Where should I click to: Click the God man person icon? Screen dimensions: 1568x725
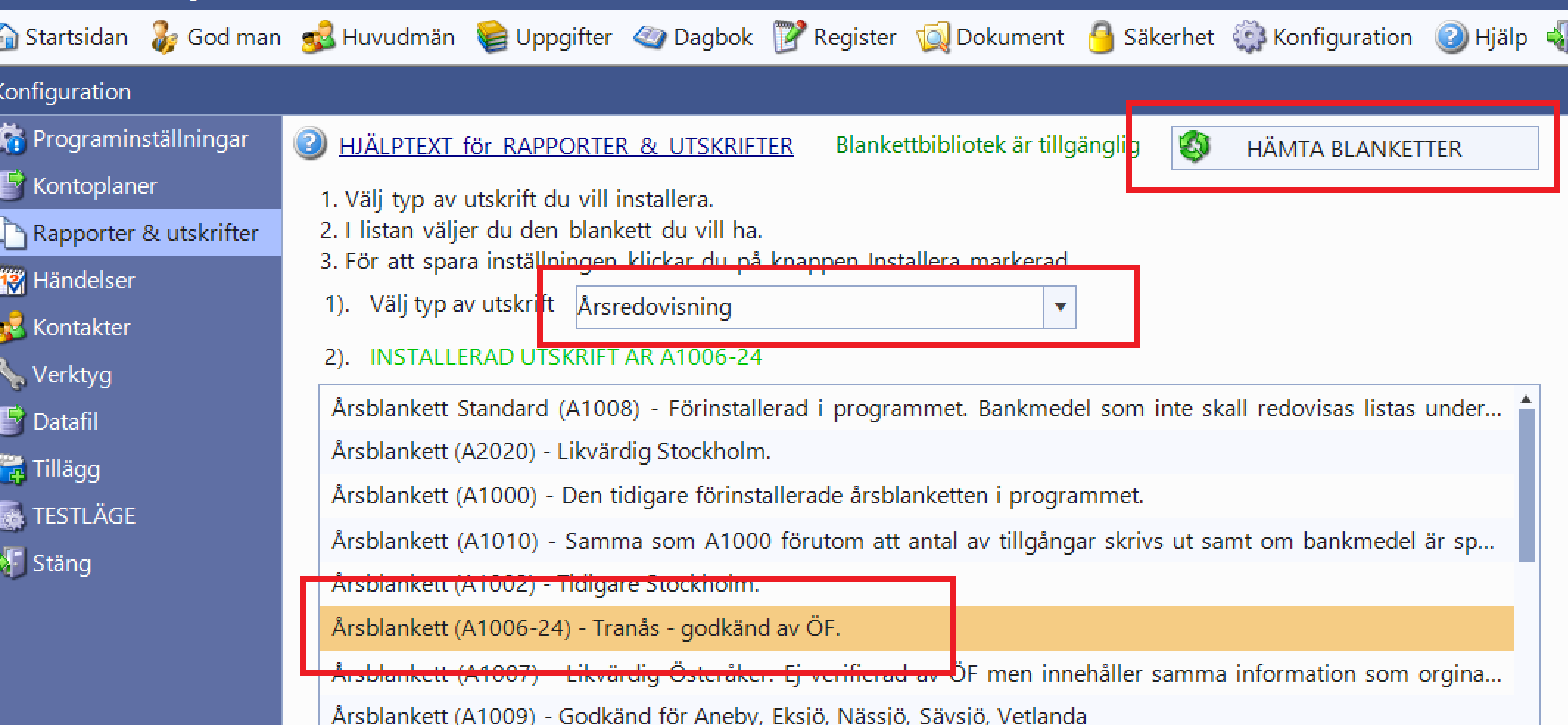164,37
